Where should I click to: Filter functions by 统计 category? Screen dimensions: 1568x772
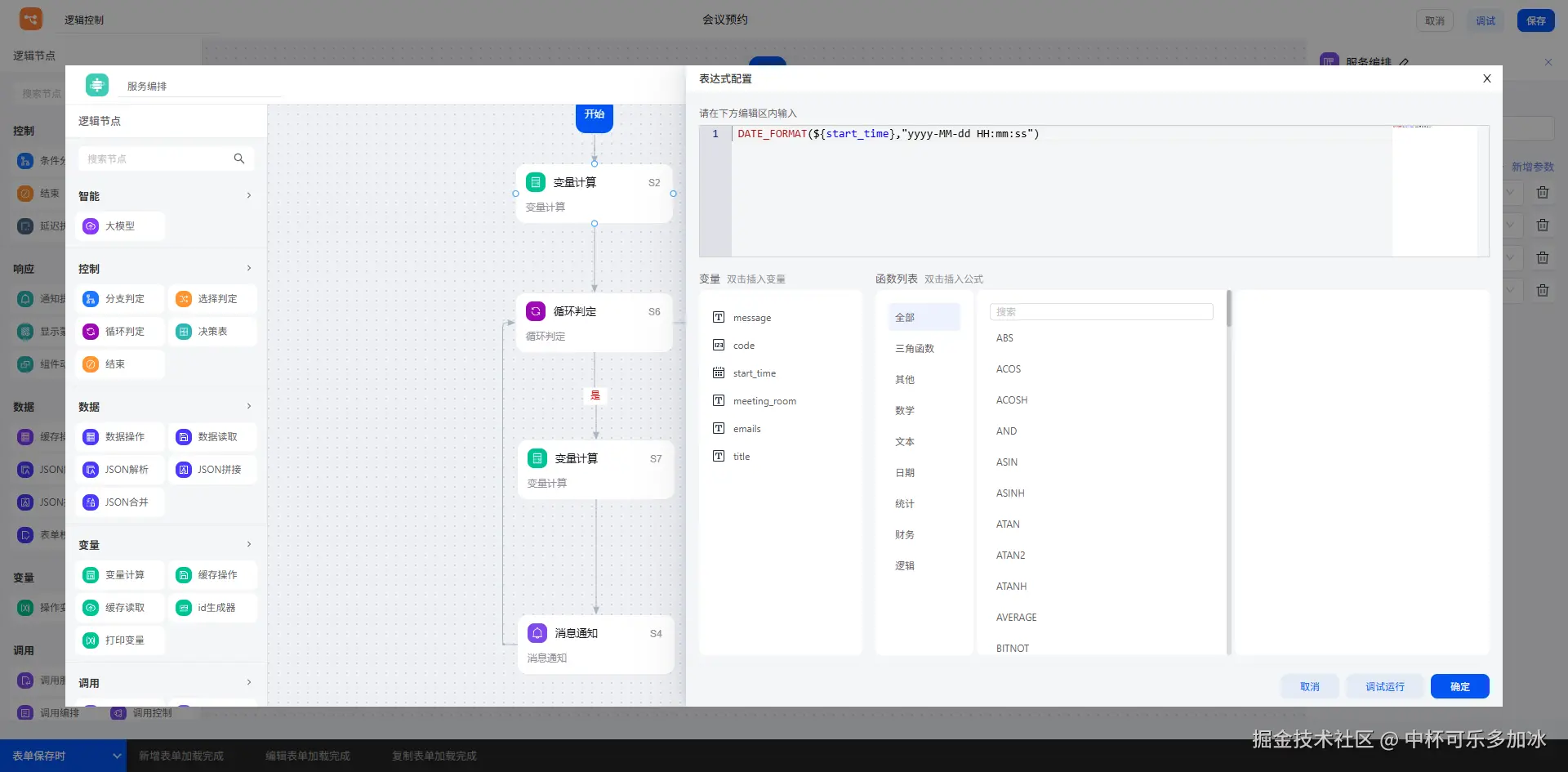(924, 504)
